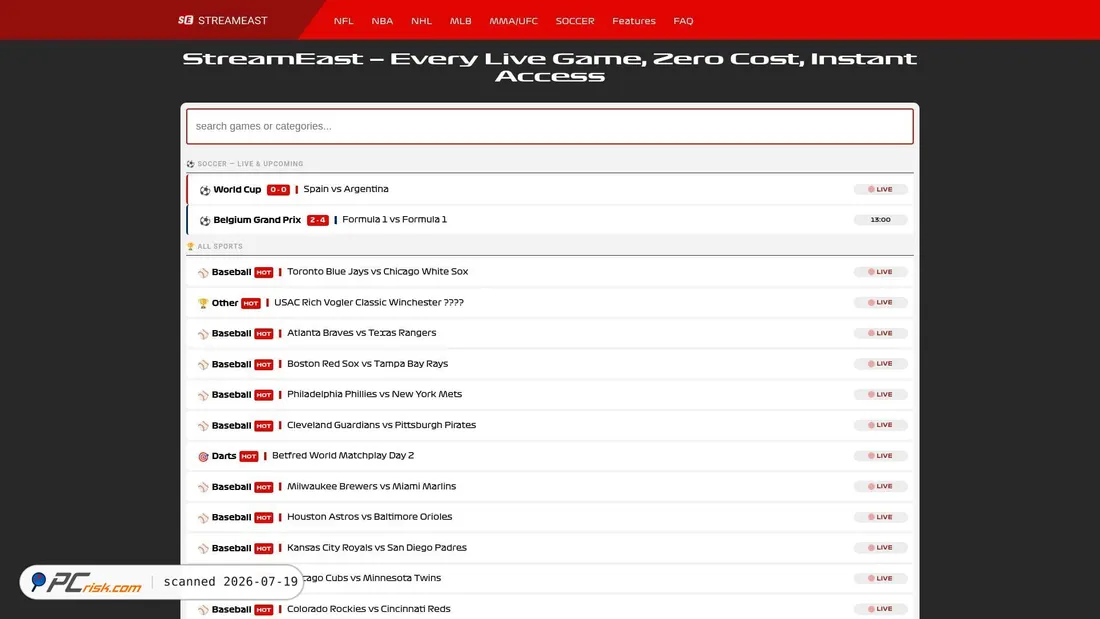The height and width of the screenshot is (619, 1100).
Task: Click LIVE badge for Houston Astros game
Action: tap(880, 517)
